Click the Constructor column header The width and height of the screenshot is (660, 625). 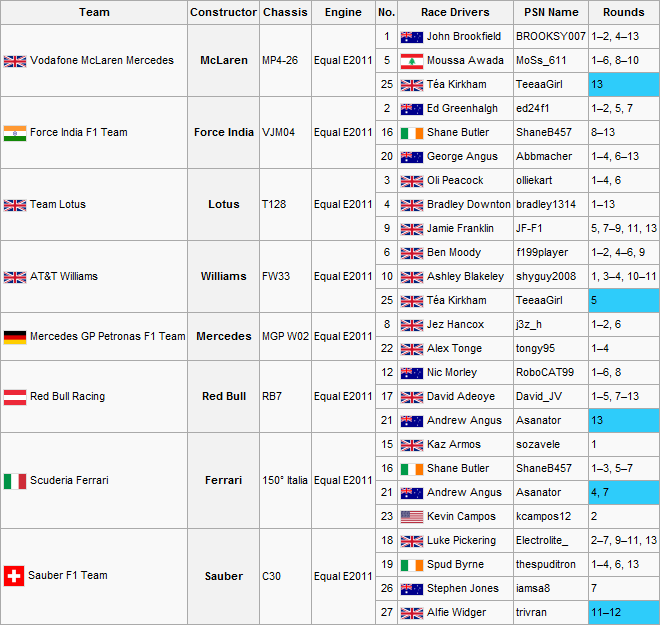point(224,12)
